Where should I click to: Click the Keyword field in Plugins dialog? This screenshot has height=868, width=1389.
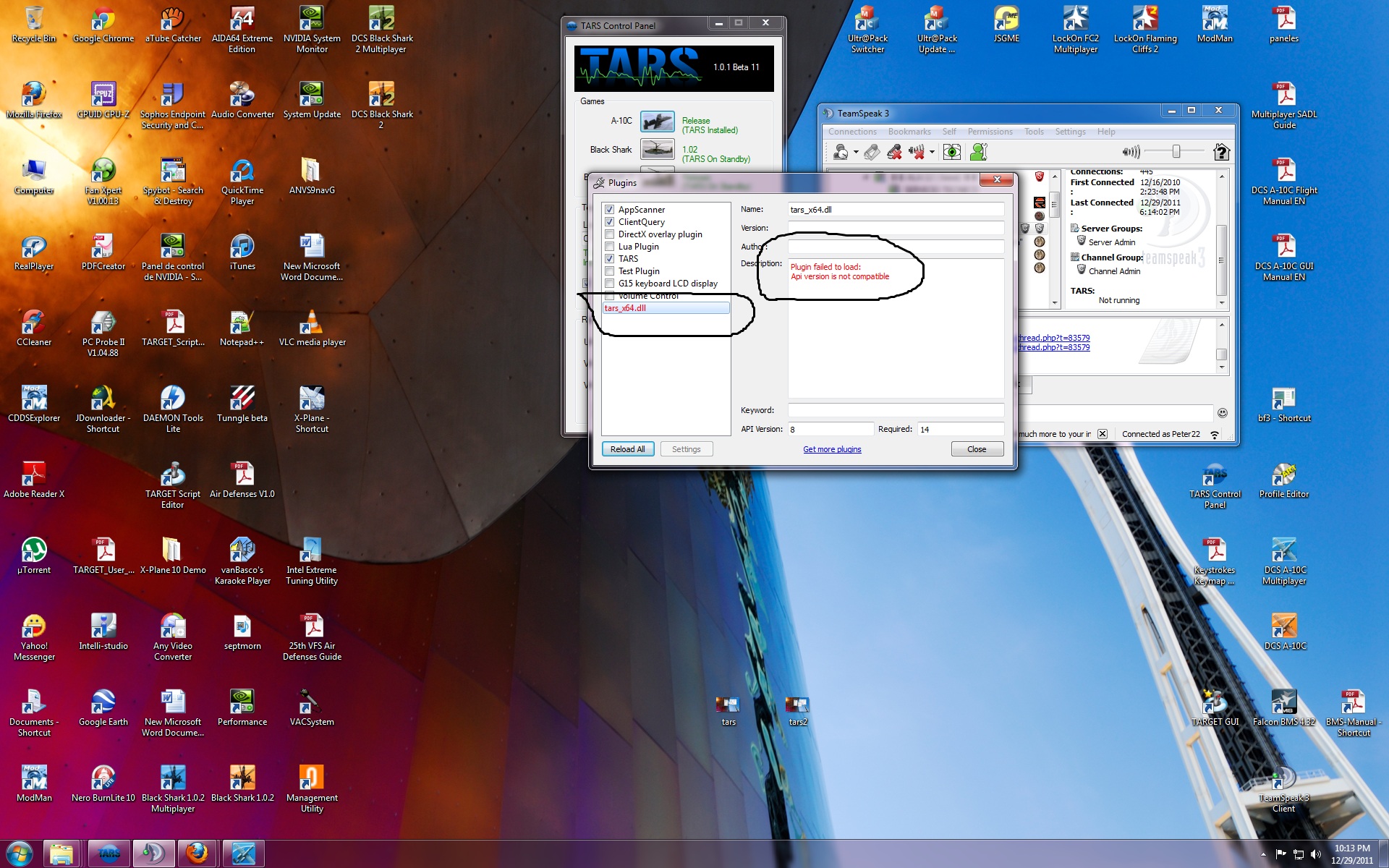pyautogui.click(x=896, y=410)
